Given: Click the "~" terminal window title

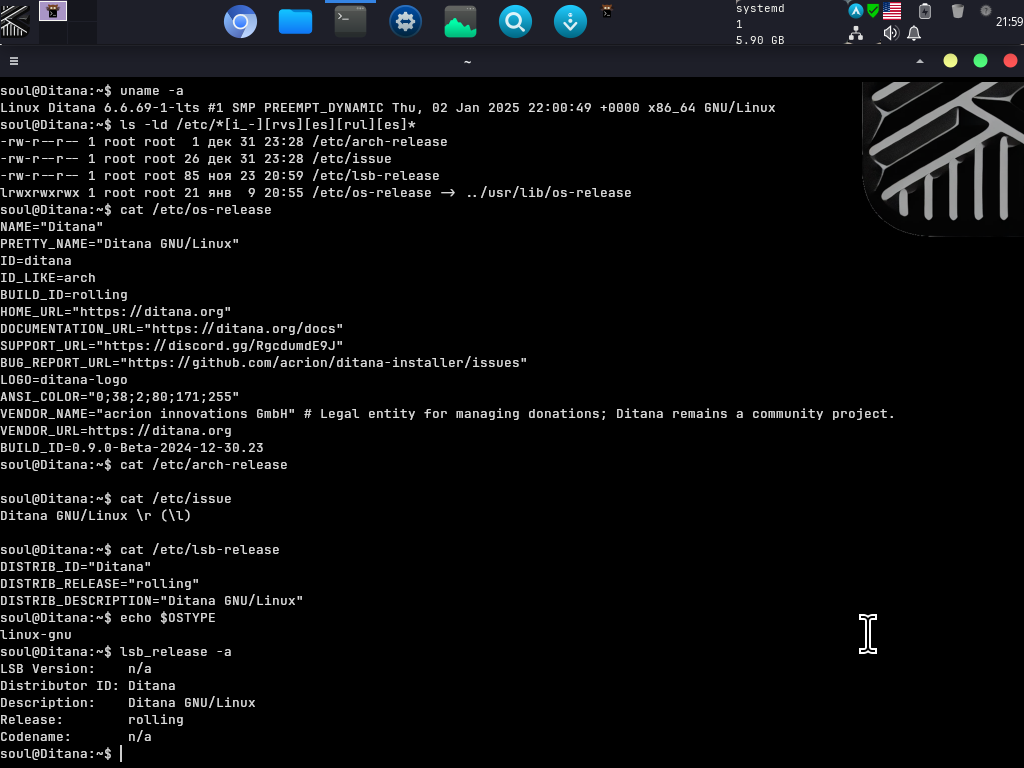Looking at the screenshot, I should tap(468, 62).
